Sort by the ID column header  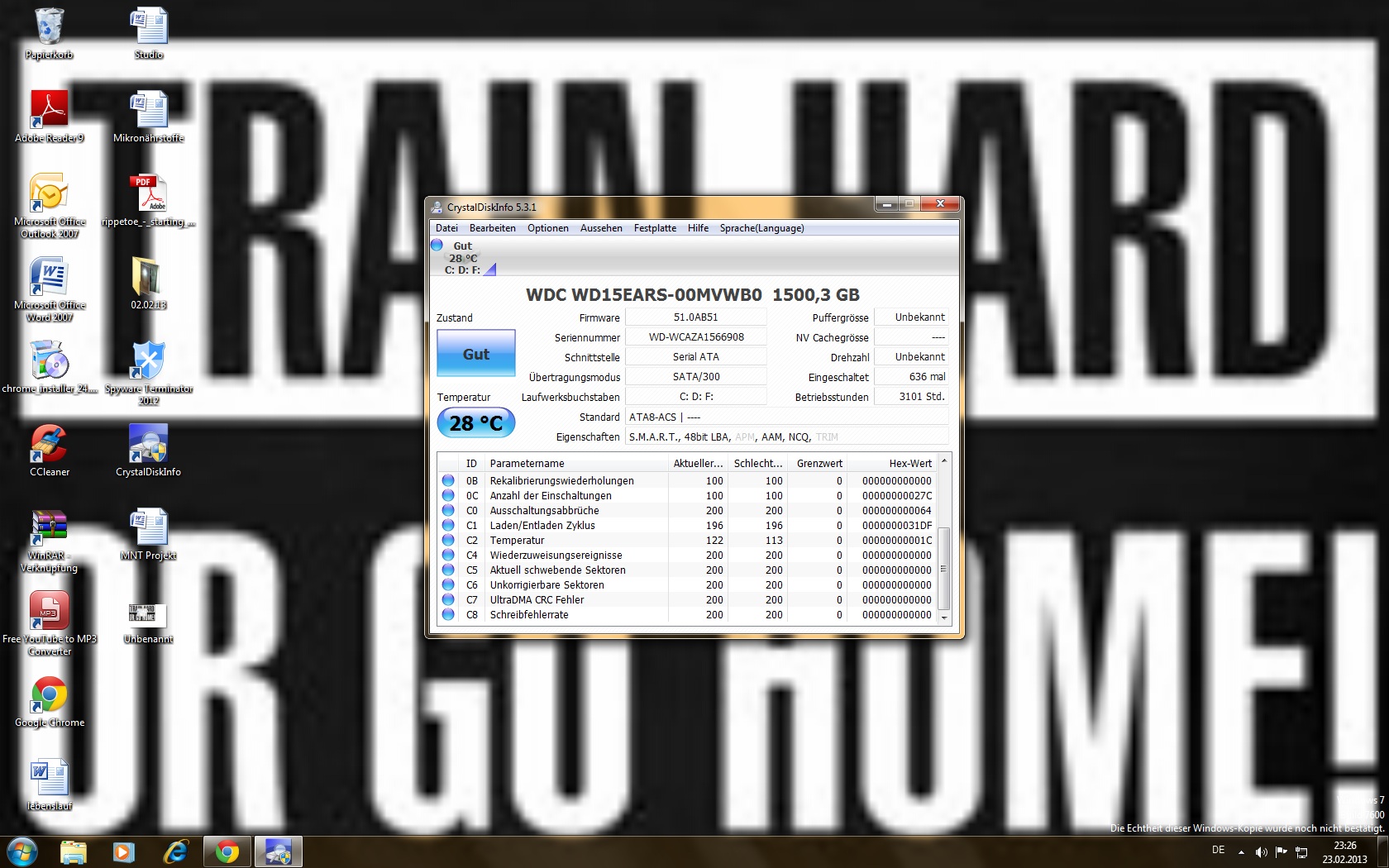pyautogui.click(x=471, y=464)
